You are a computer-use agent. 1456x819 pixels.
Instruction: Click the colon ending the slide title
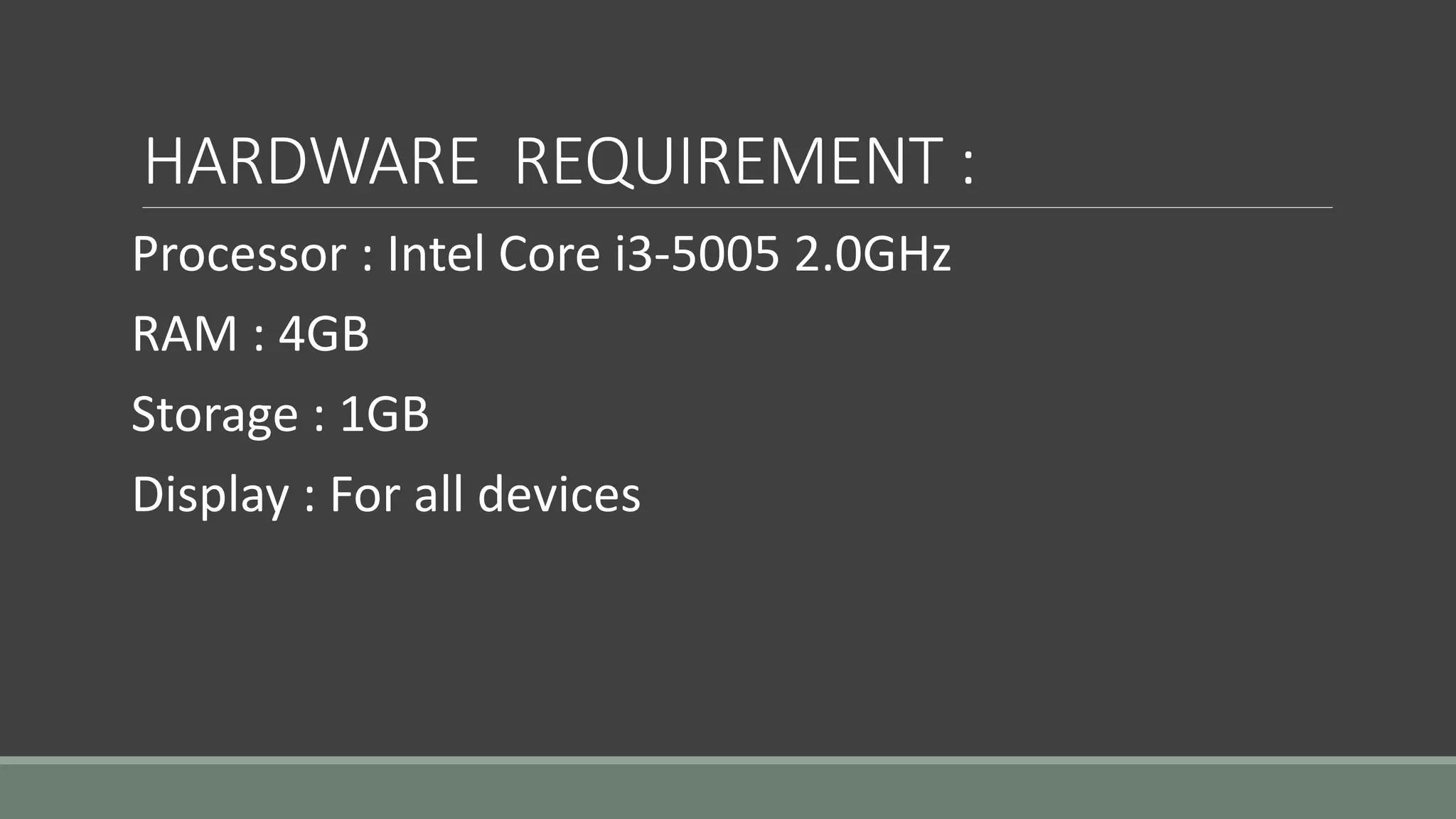point(967,167)
